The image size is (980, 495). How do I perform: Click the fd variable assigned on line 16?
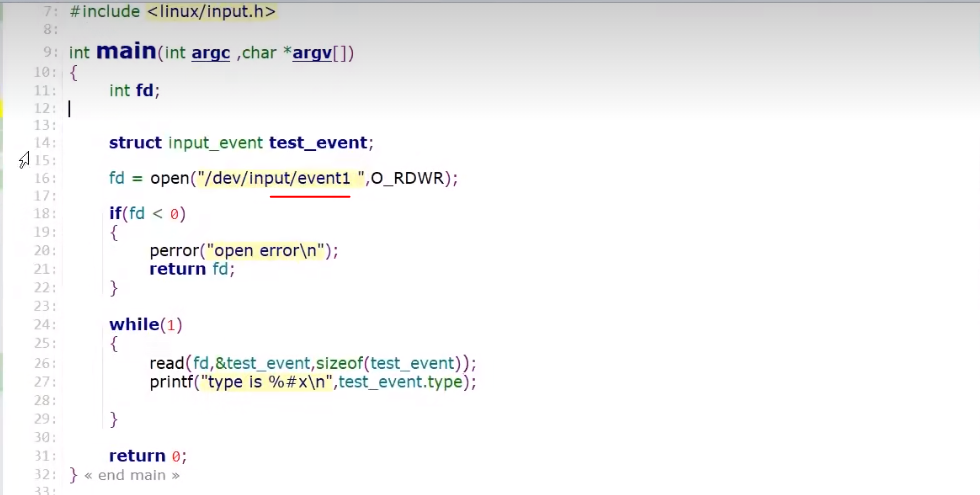pos(117,179)
